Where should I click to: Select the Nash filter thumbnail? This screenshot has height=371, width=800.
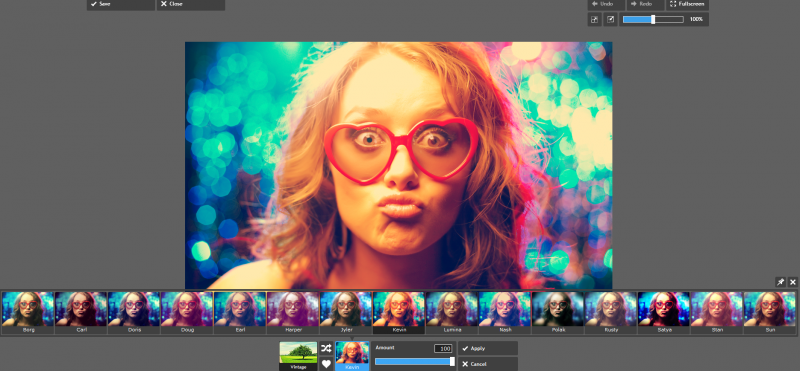point(505,313)
